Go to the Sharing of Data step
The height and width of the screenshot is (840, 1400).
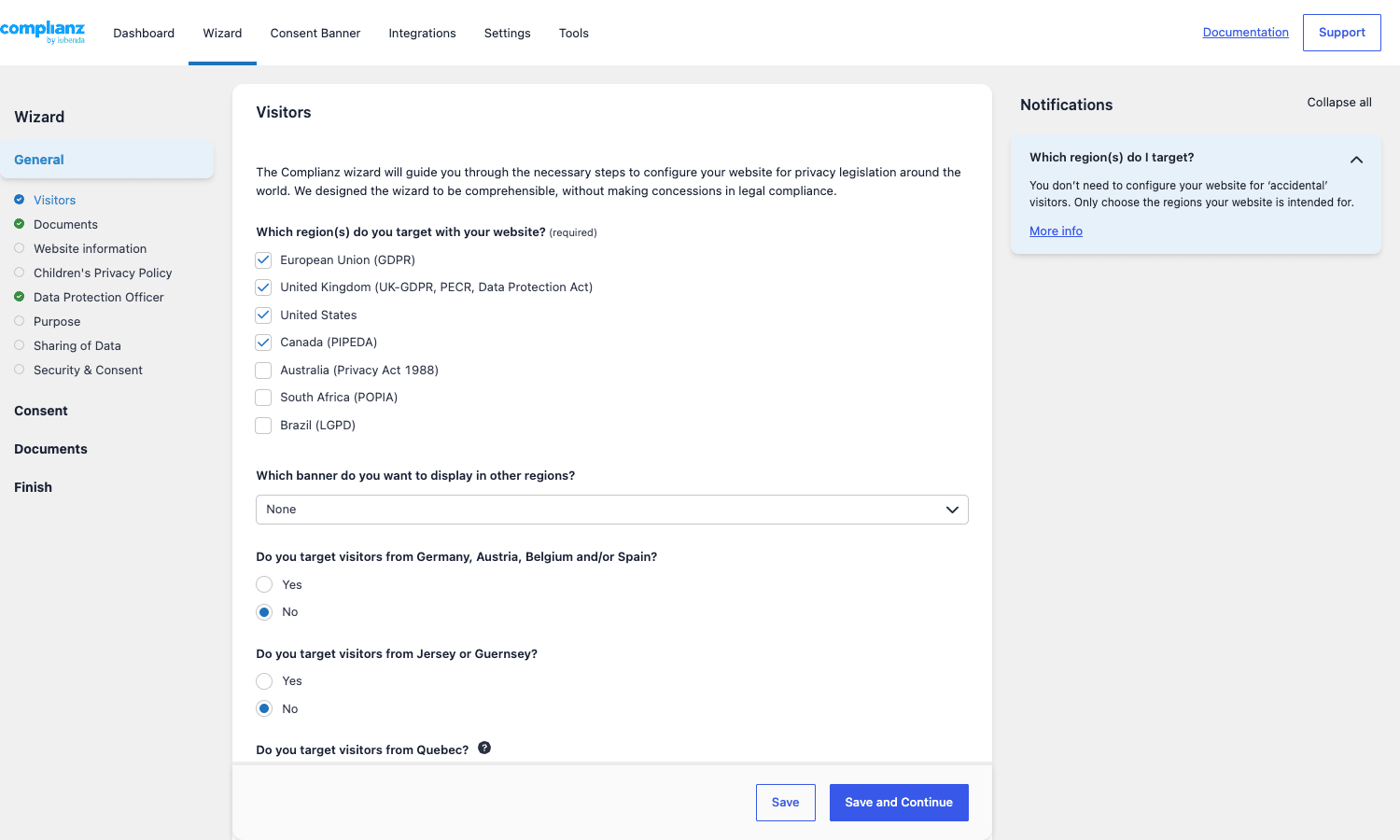pyautogui.click(x=77, y=345)
